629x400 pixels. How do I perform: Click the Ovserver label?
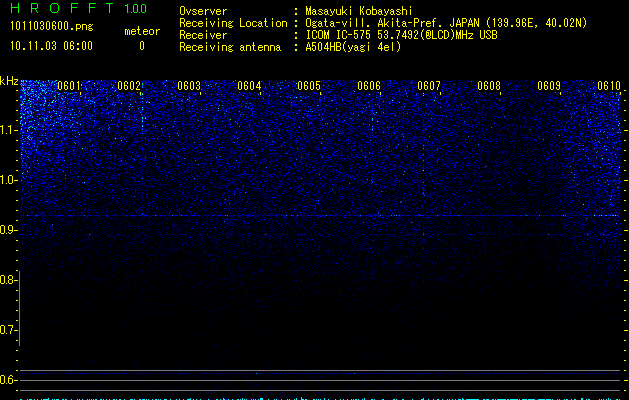tap(203, 11)
